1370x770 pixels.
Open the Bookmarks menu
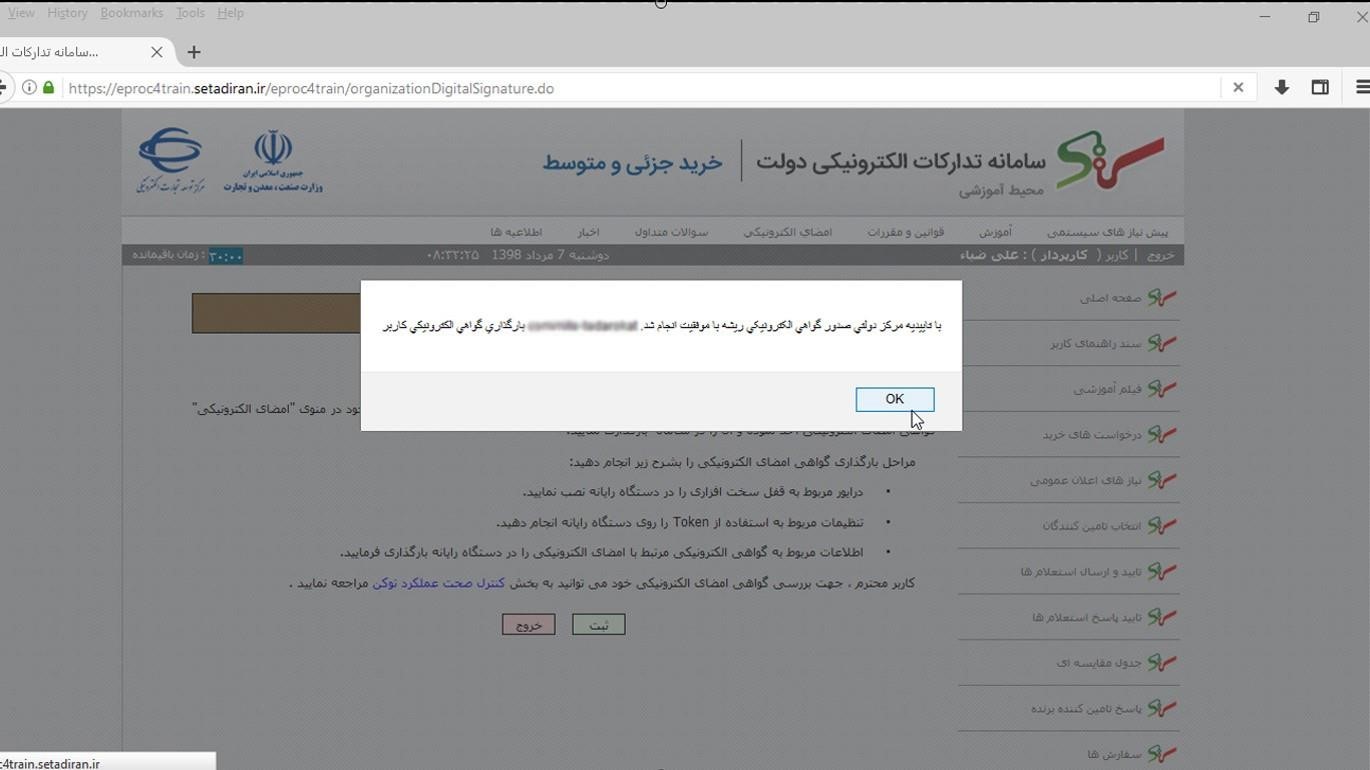click(x=131, y=13)
